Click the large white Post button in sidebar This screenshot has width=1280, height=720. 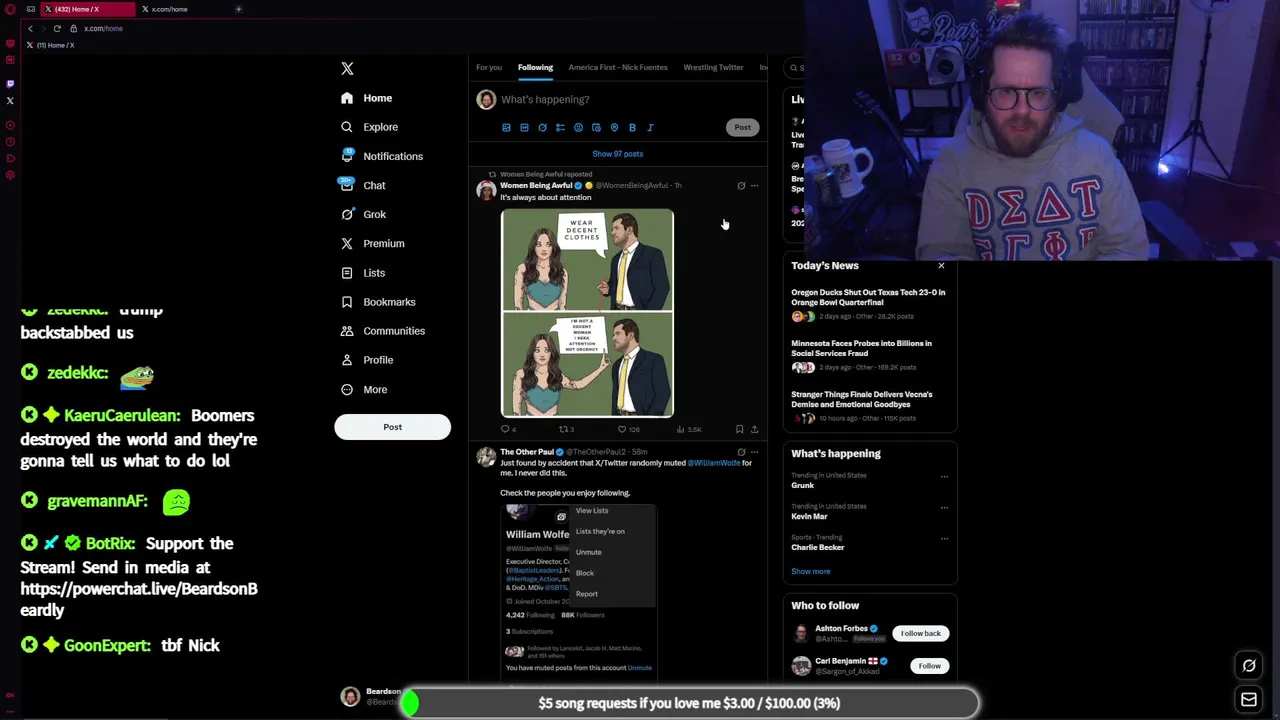click(x=392, y=427)
